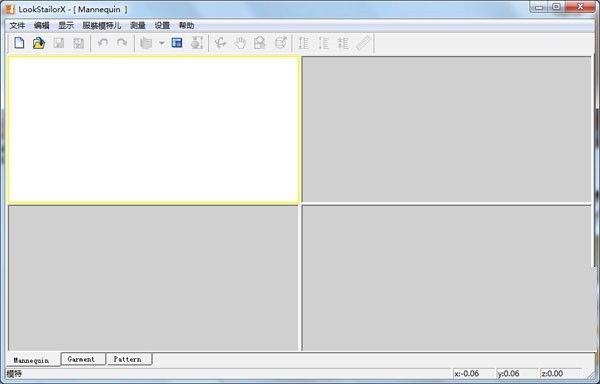Open a file using folder icon
This screenshot has height=384, width=600.
click(x=39, y=43)
